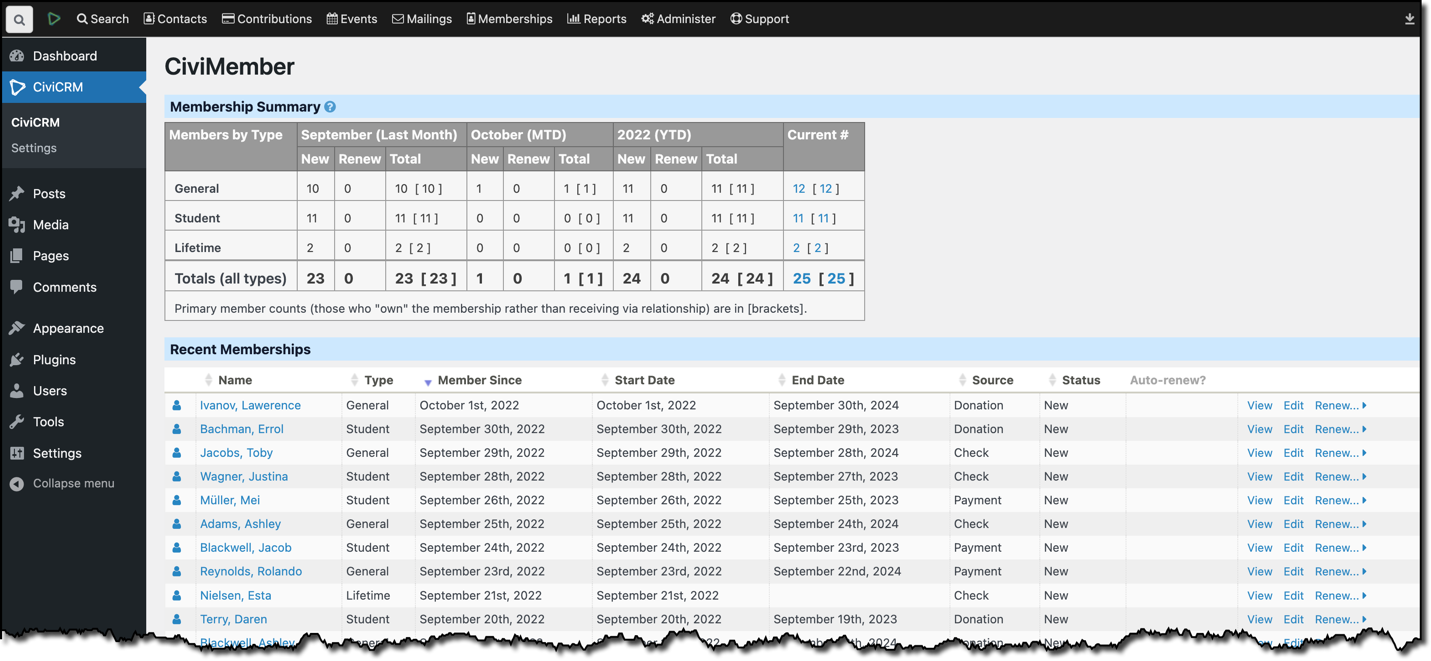This screenshot has width=1431, height=661.
Task: Open contact Reynolds, Rolando
Action: click(251, 572)
